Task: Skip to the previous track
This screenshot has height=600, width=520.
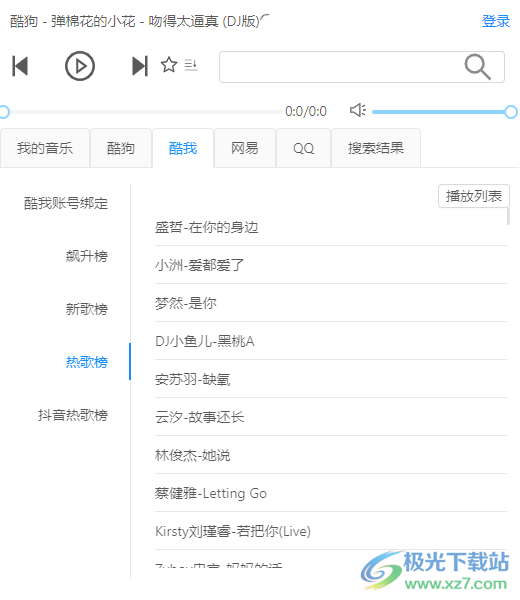Action: tap(20, 66)
